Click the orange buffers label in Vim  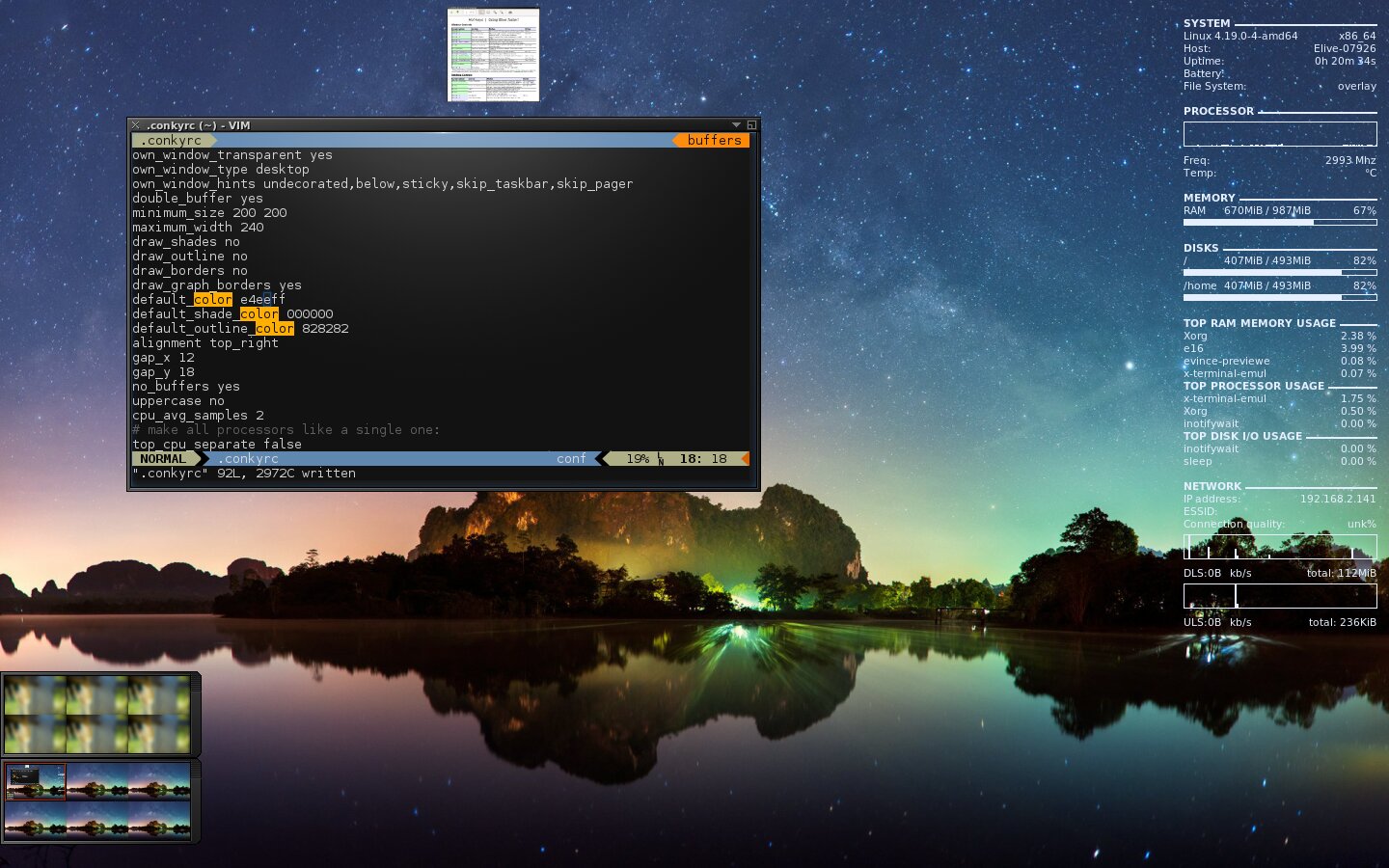point(714,141)
